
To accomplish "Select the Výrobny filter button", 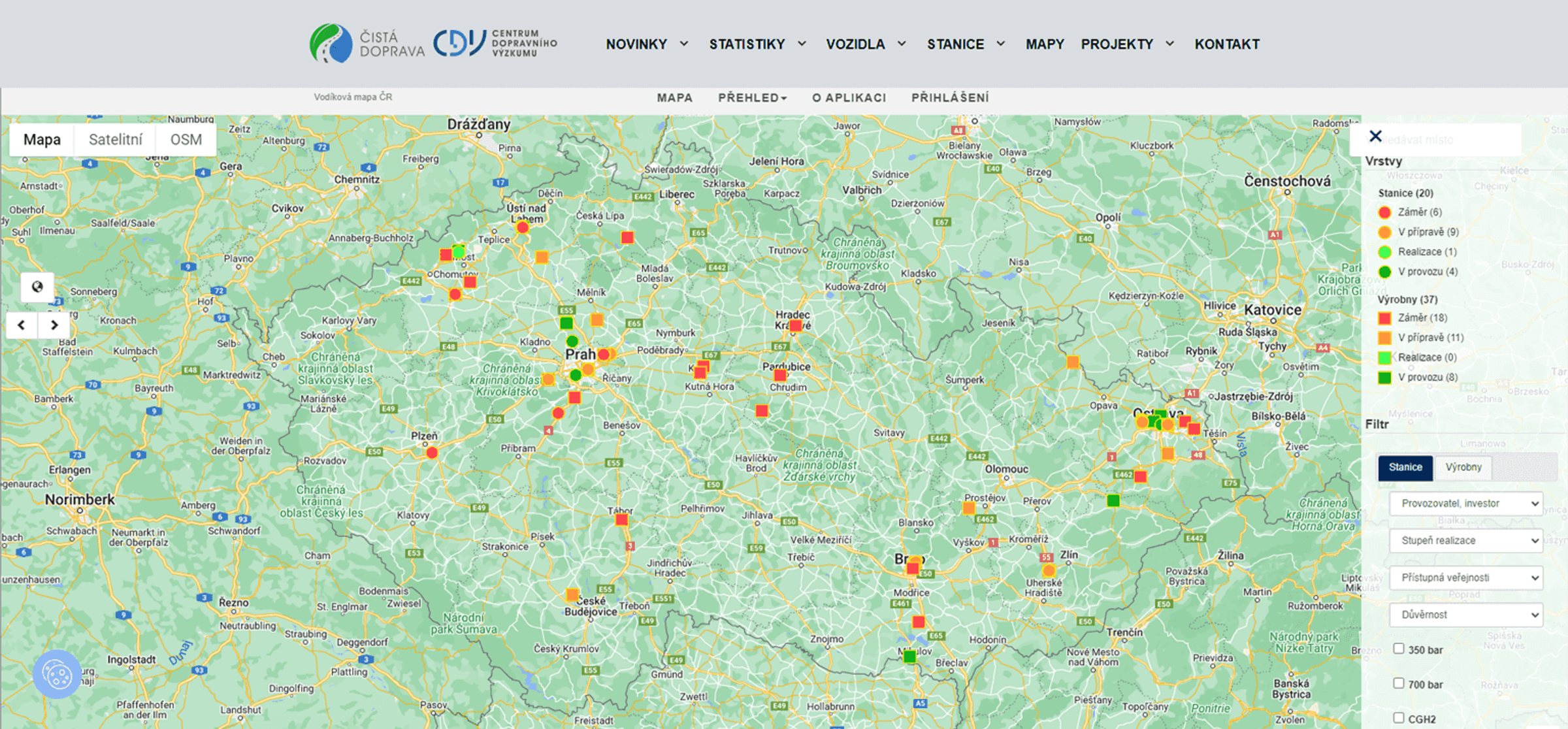I will (x=1463, y=468).
